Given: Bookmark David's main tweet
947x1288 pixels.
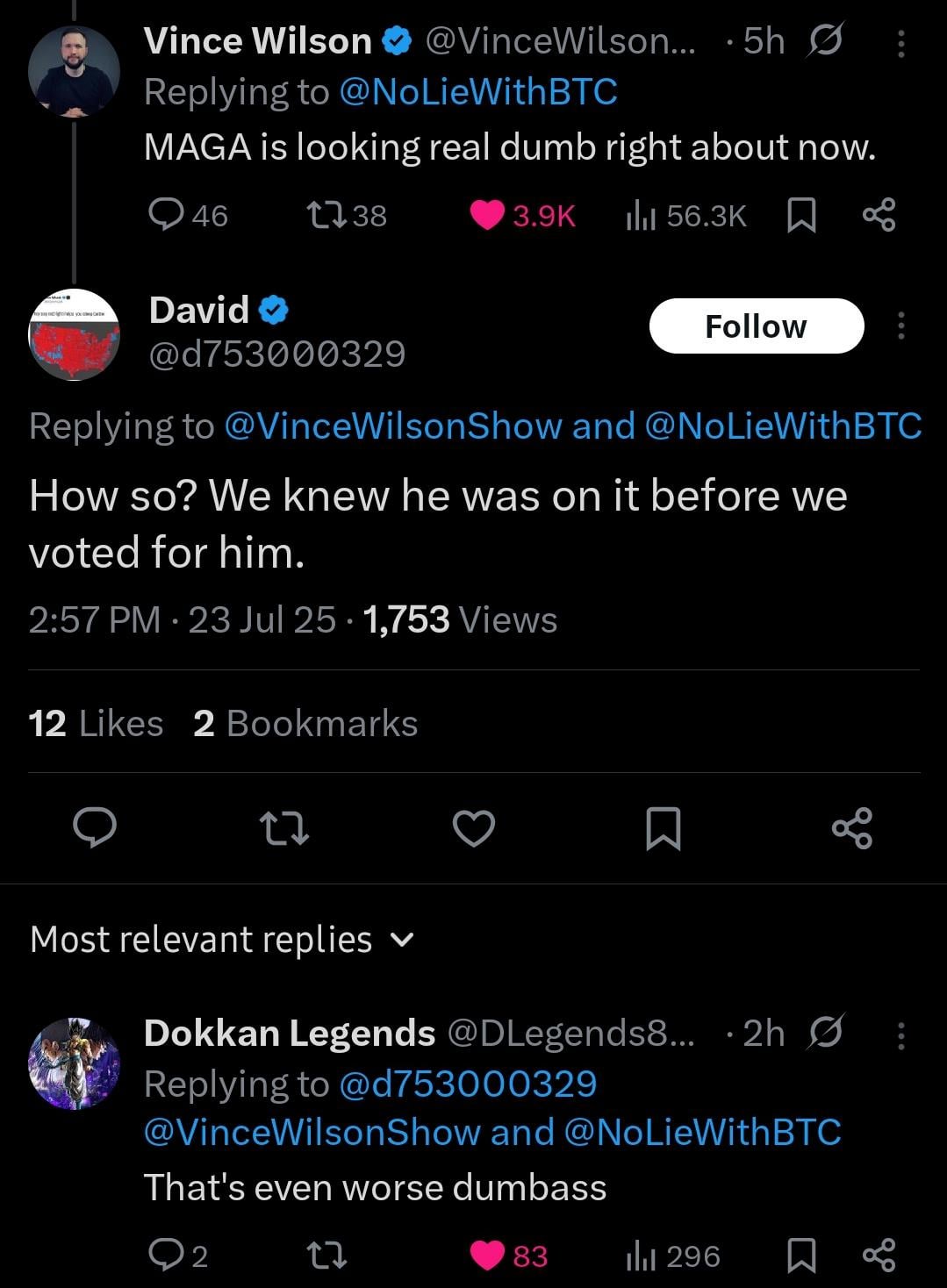Looking at the screenshot, I should click(663, 828).
